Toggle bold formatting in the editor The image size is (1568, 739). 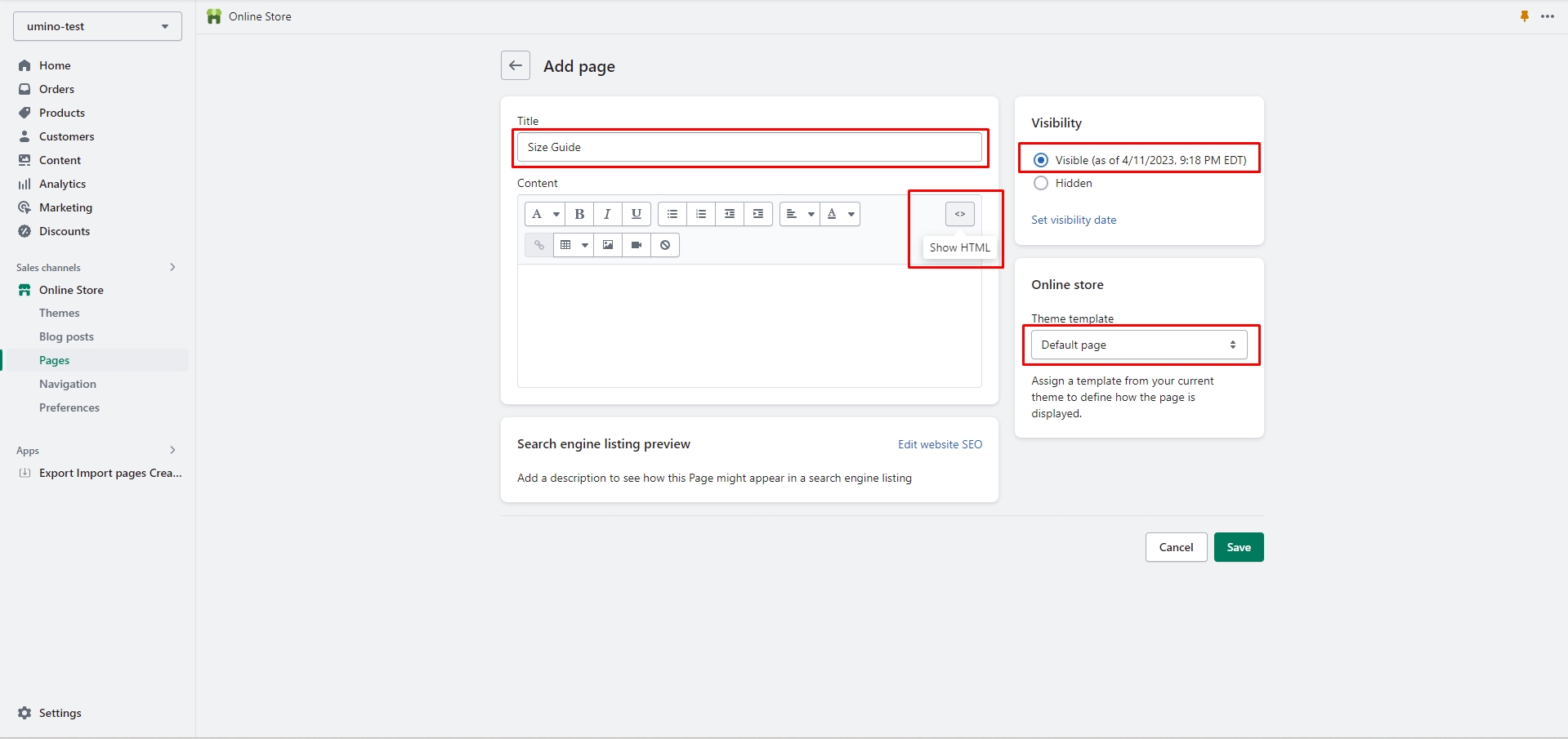pyautogui.click(x=579, y=214)
